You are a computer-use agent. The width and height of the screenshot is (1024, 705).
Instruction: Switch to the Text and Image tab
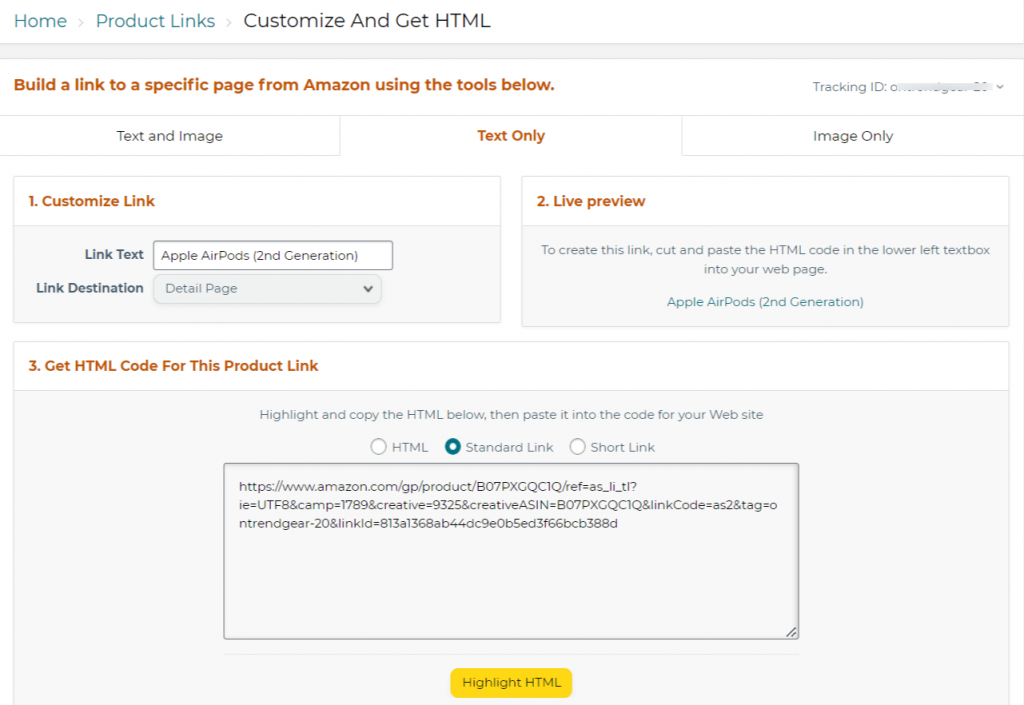coord(170,136)
